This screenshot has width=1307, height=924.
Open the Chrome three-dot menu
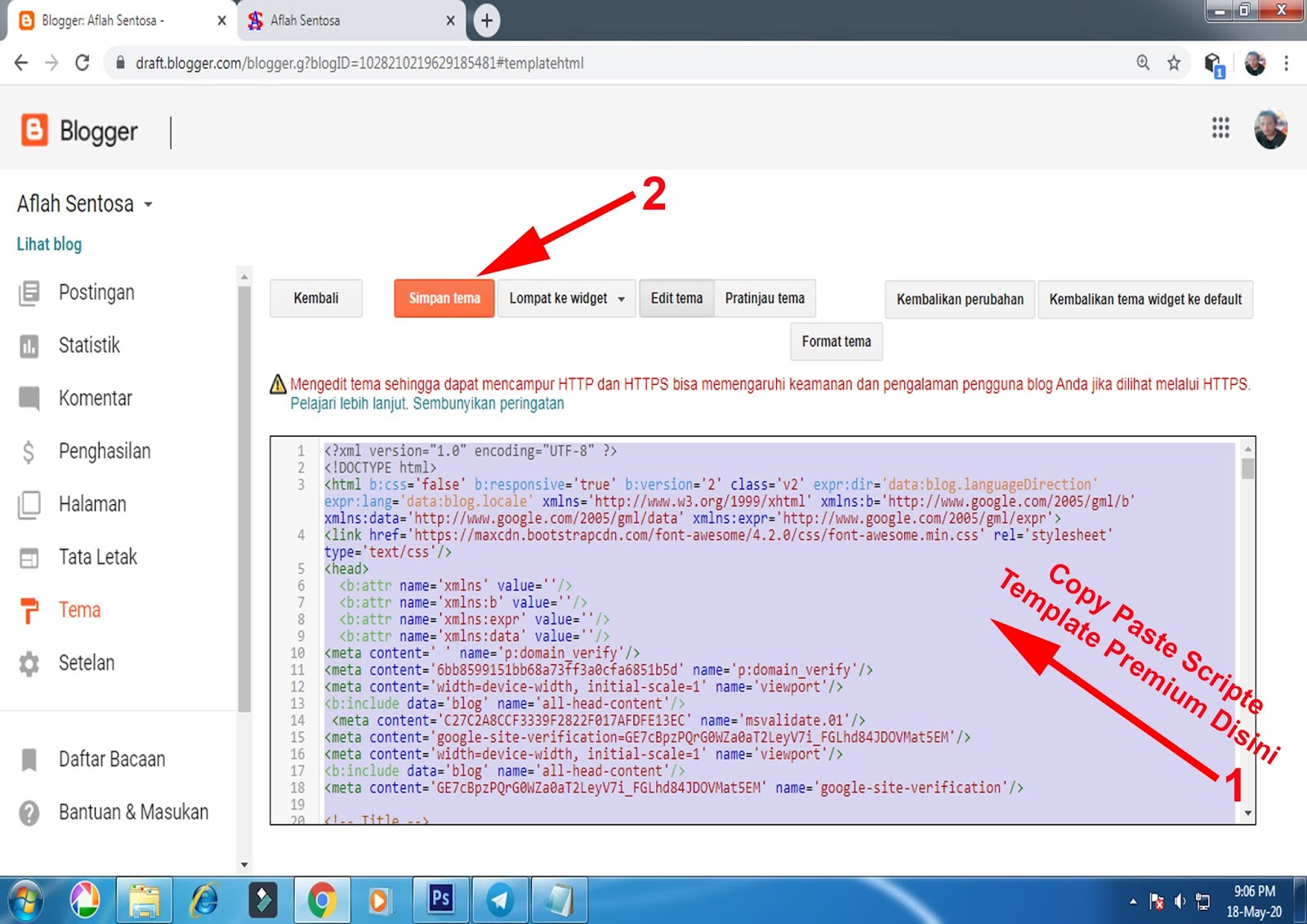point(1285,63)
